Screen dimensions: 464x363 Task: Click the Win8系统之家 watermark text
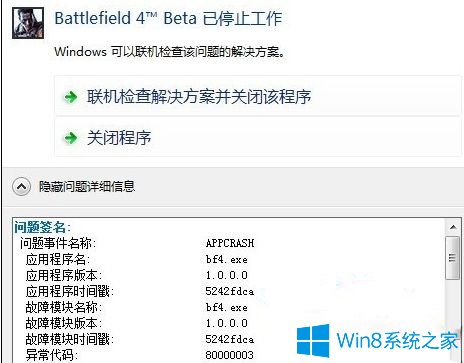click(398, 340)
